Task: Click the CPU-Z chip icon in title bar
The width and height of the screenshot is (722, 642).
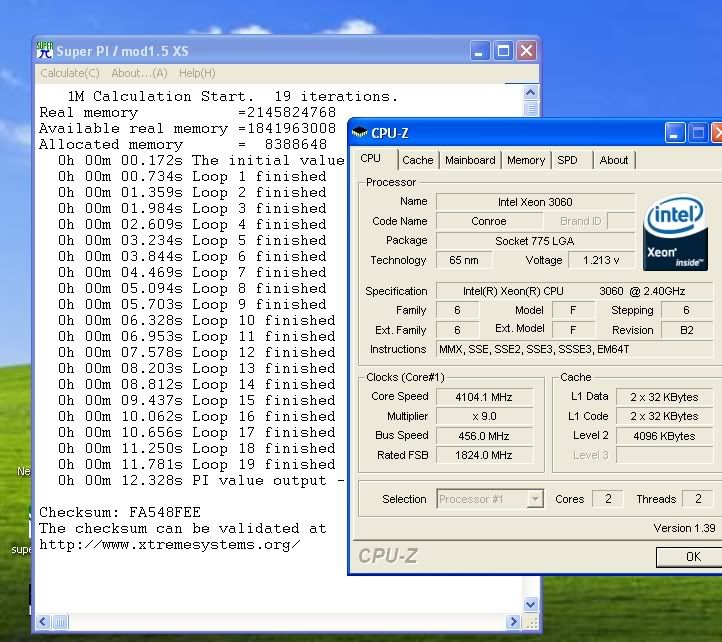Action: tap(359, 133)
